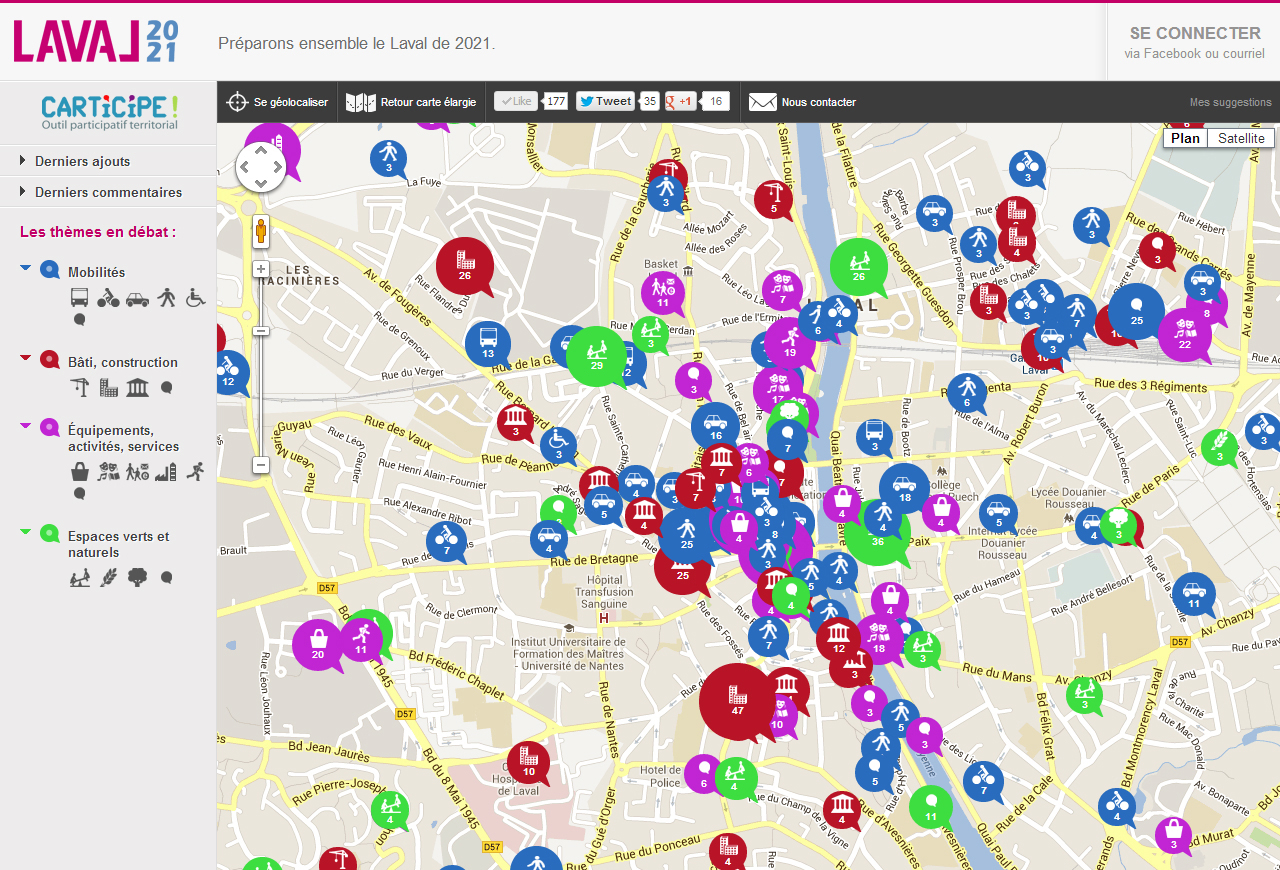Click the map zoom in plus button
The width and height of the screenshot is (1280, 870).
pyautogui.click(x=261, y=269)
